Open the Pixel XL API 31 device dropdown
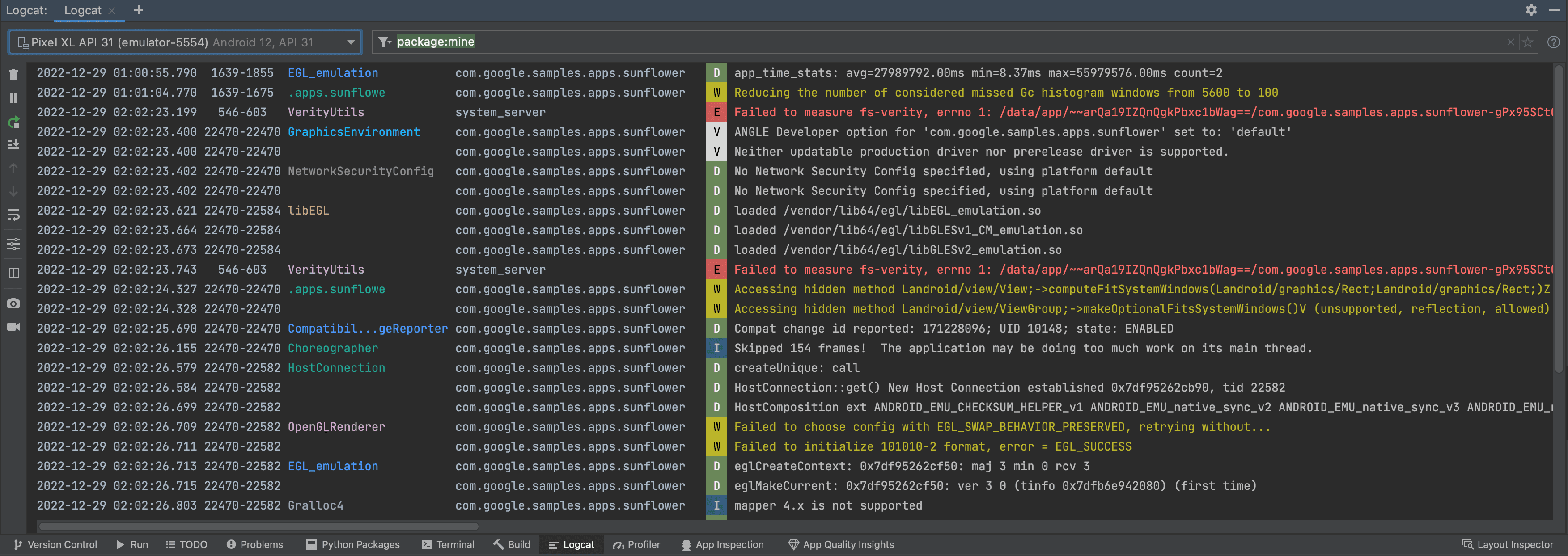1568x556 pixels. (x=185, y=42)
